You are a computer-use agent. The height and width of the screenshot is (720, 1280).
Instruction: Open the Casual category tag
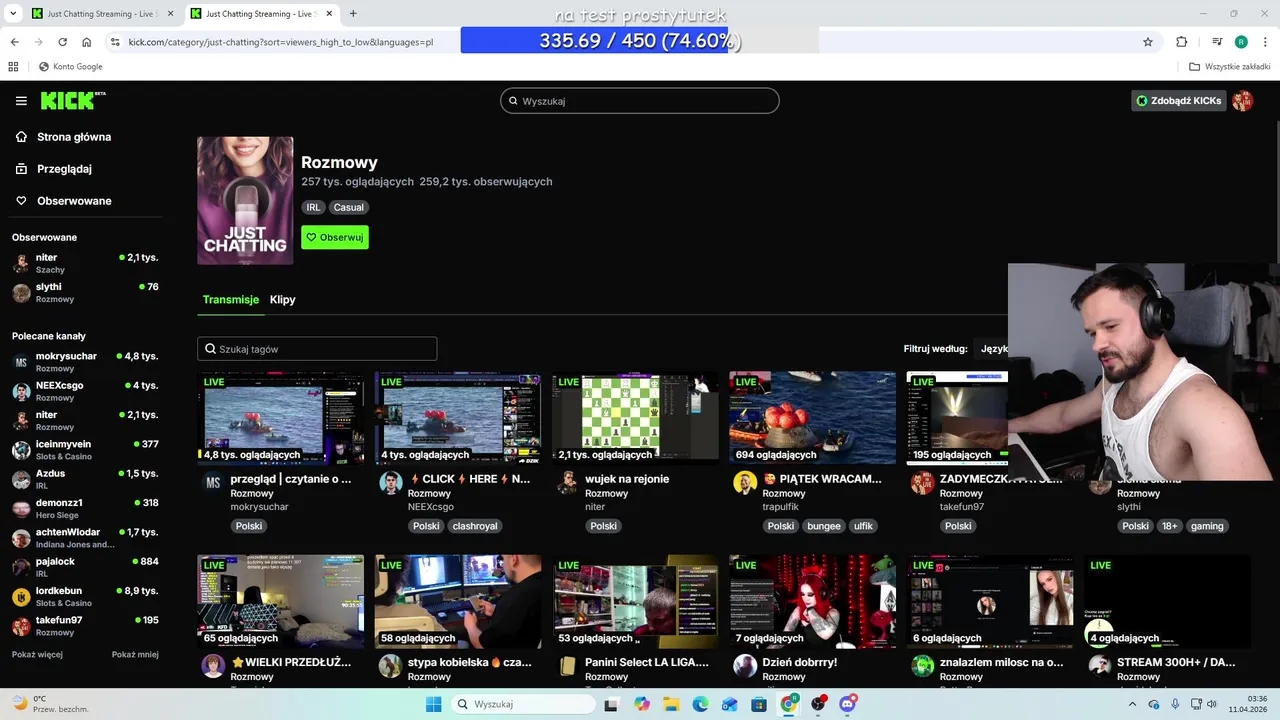click(x=349, y=207)
